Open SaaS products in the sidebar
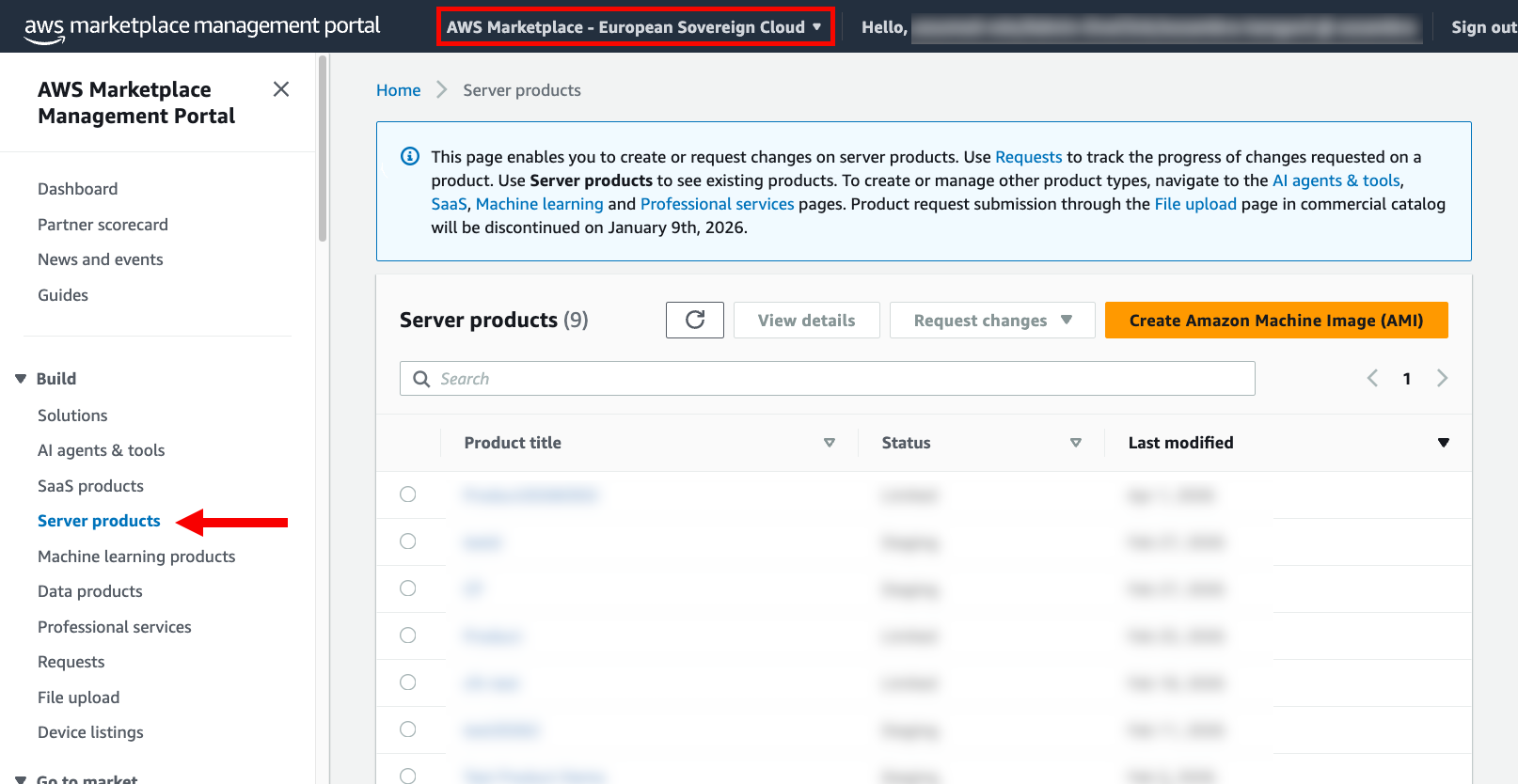Image resolution: width=1518 pixels, height=784 pixels. (90, 486)
